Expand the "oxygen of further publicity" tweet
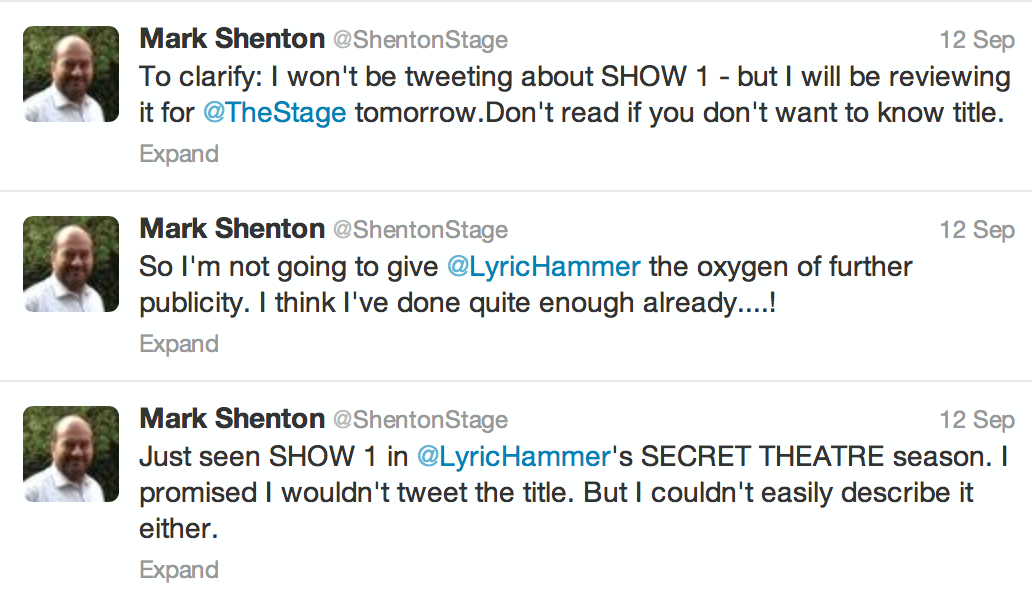The width and height of the screenshot is (1032, 597). (179, 344)
